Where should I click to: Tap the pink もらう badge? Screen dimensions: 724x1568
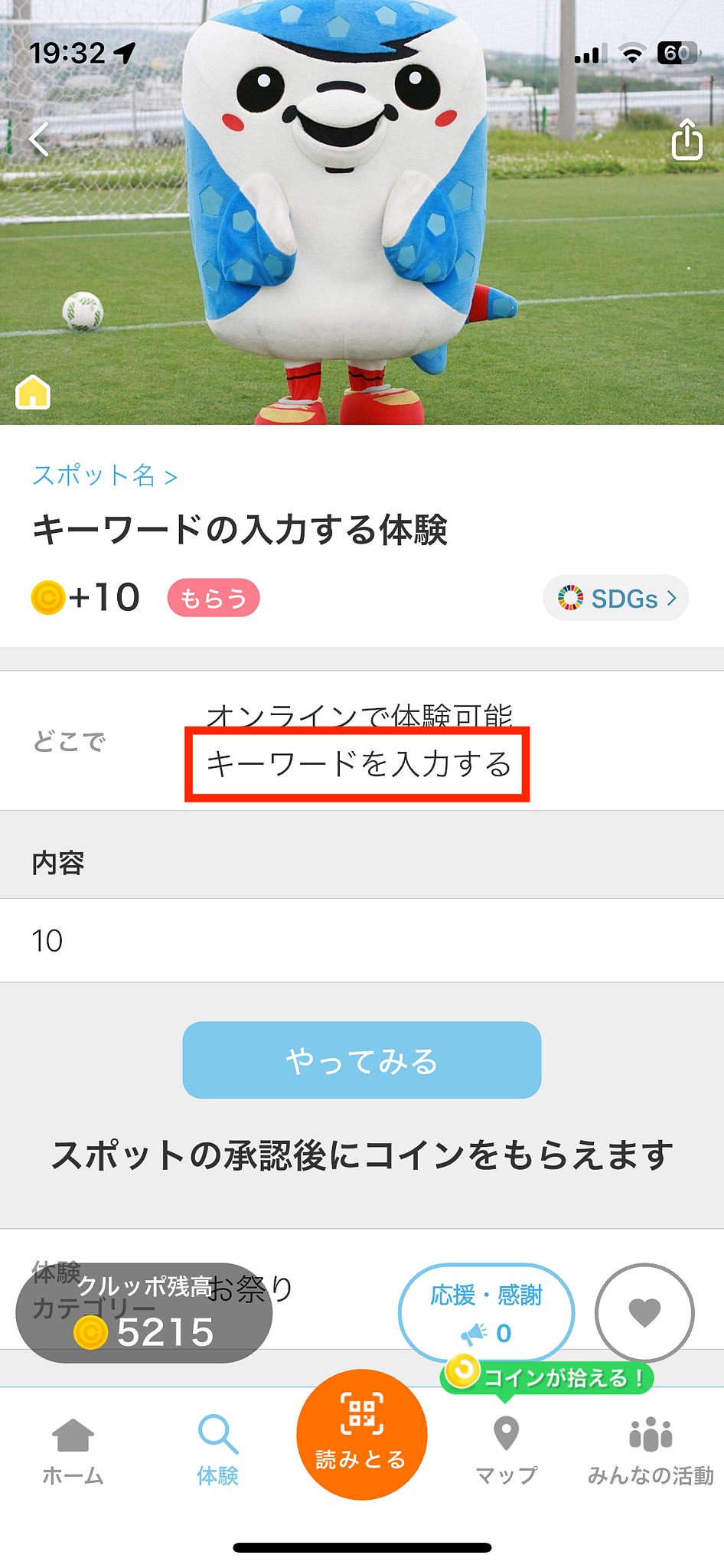[x=214, y=598]
